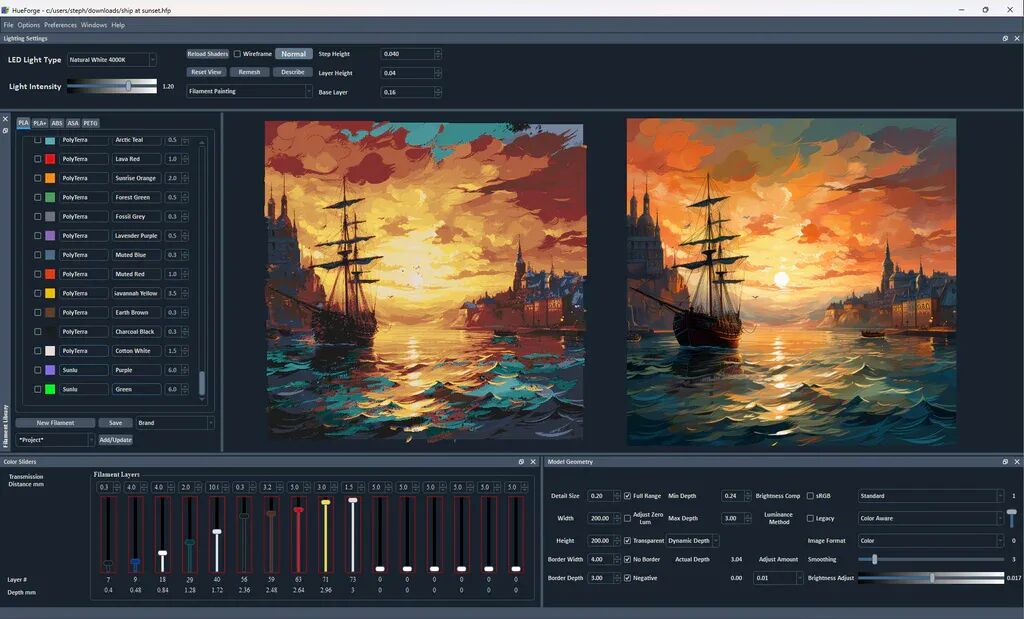
Task: Click the Remesh button
Action: [x=249, y=72]
